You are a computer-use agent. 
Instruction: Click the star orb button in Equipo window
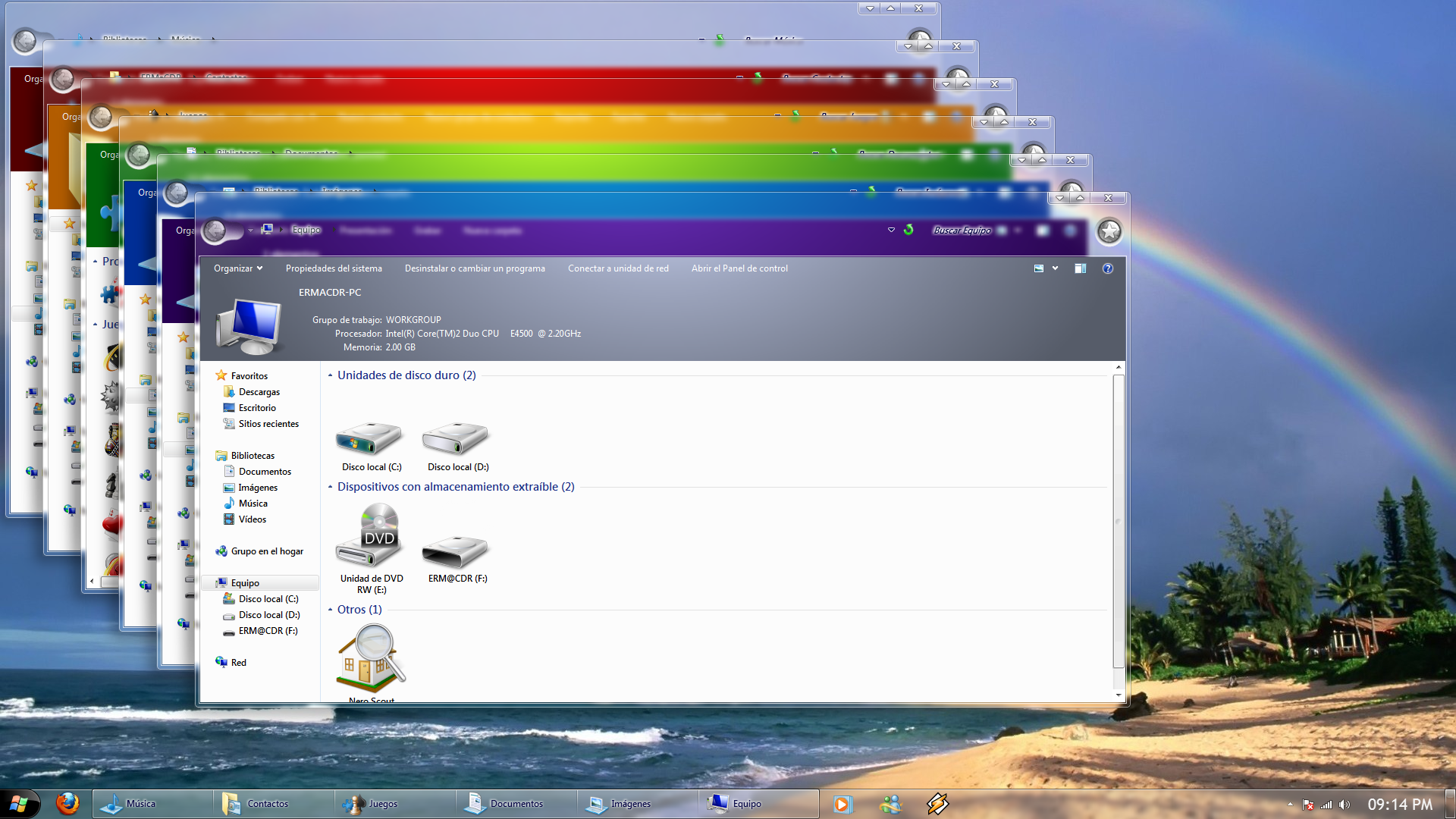[1109, 231]
